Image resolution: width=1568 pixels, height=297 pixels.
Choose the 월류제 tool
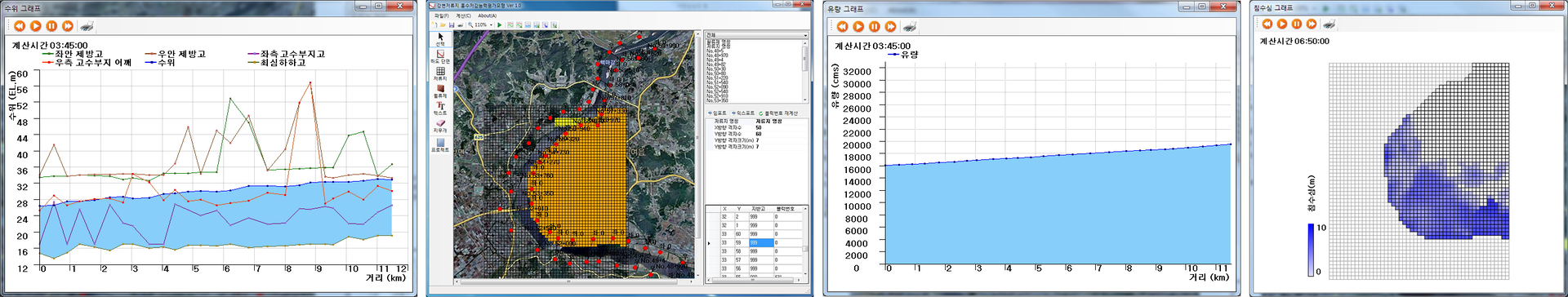tap(440, 91)
